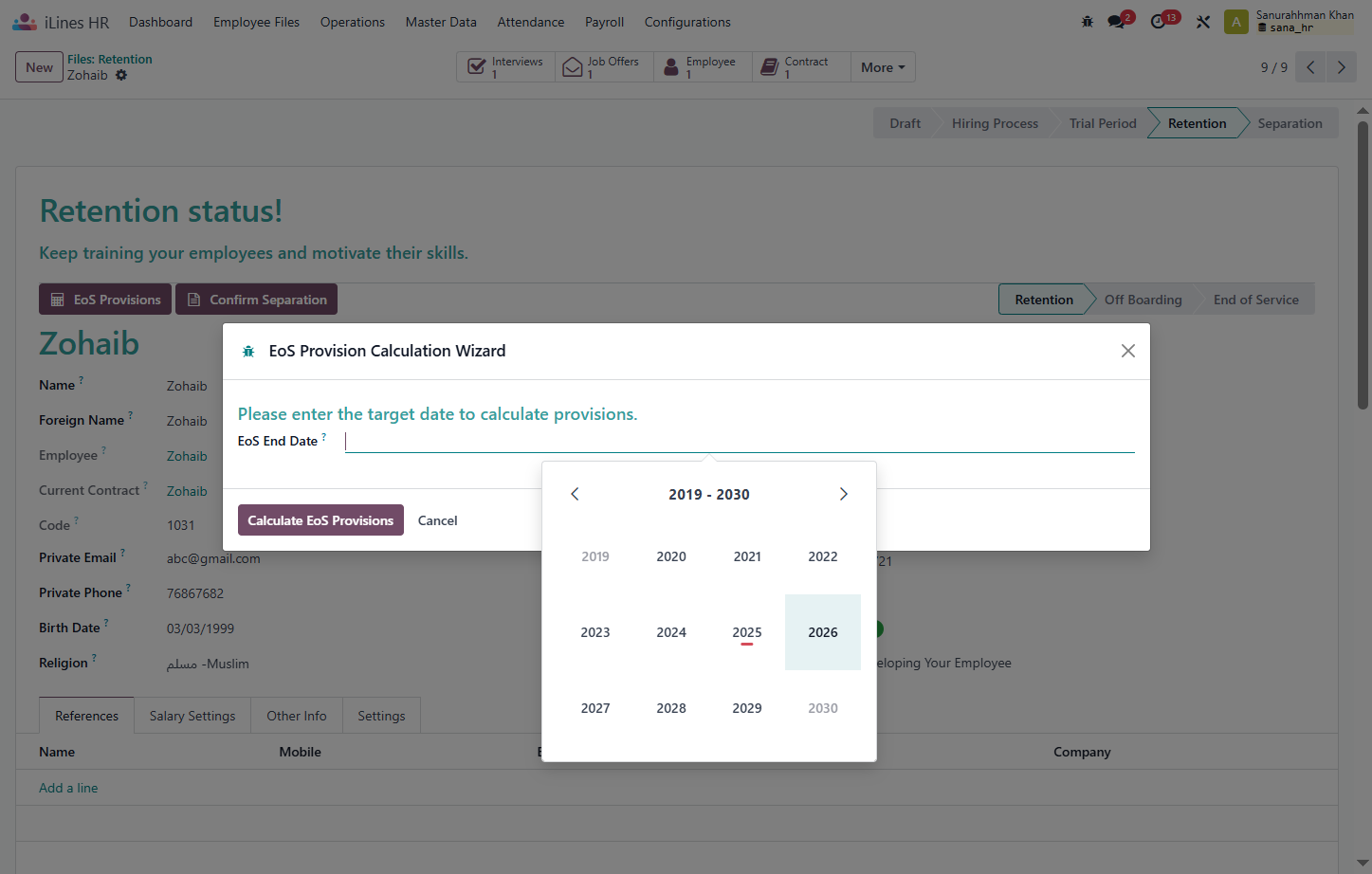Show previous decade in date picker
Viewport: 1372px width, 874px height.
coord(575,494)
